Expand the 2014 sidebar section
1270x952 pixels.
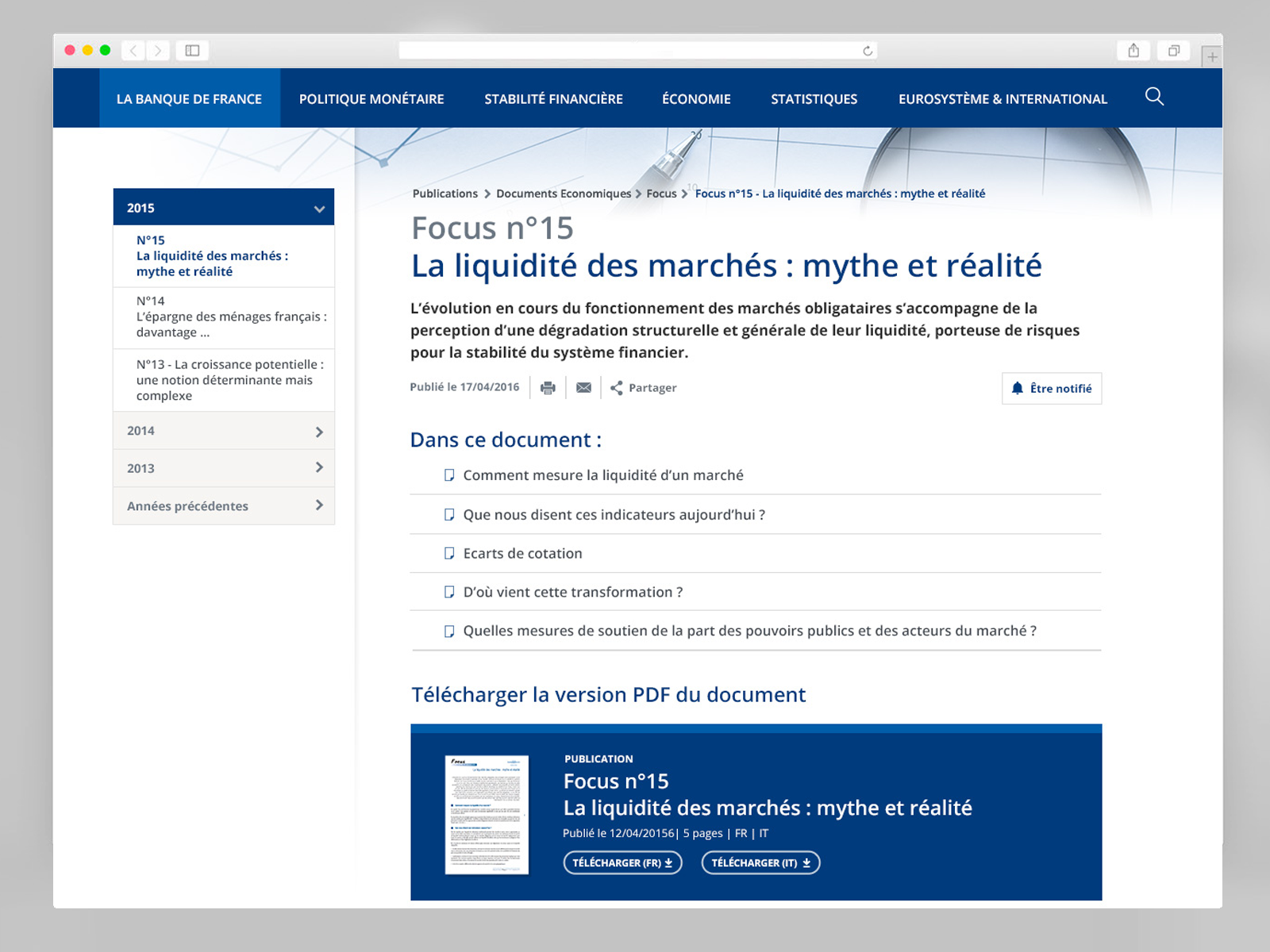click(x=224, y=431)
